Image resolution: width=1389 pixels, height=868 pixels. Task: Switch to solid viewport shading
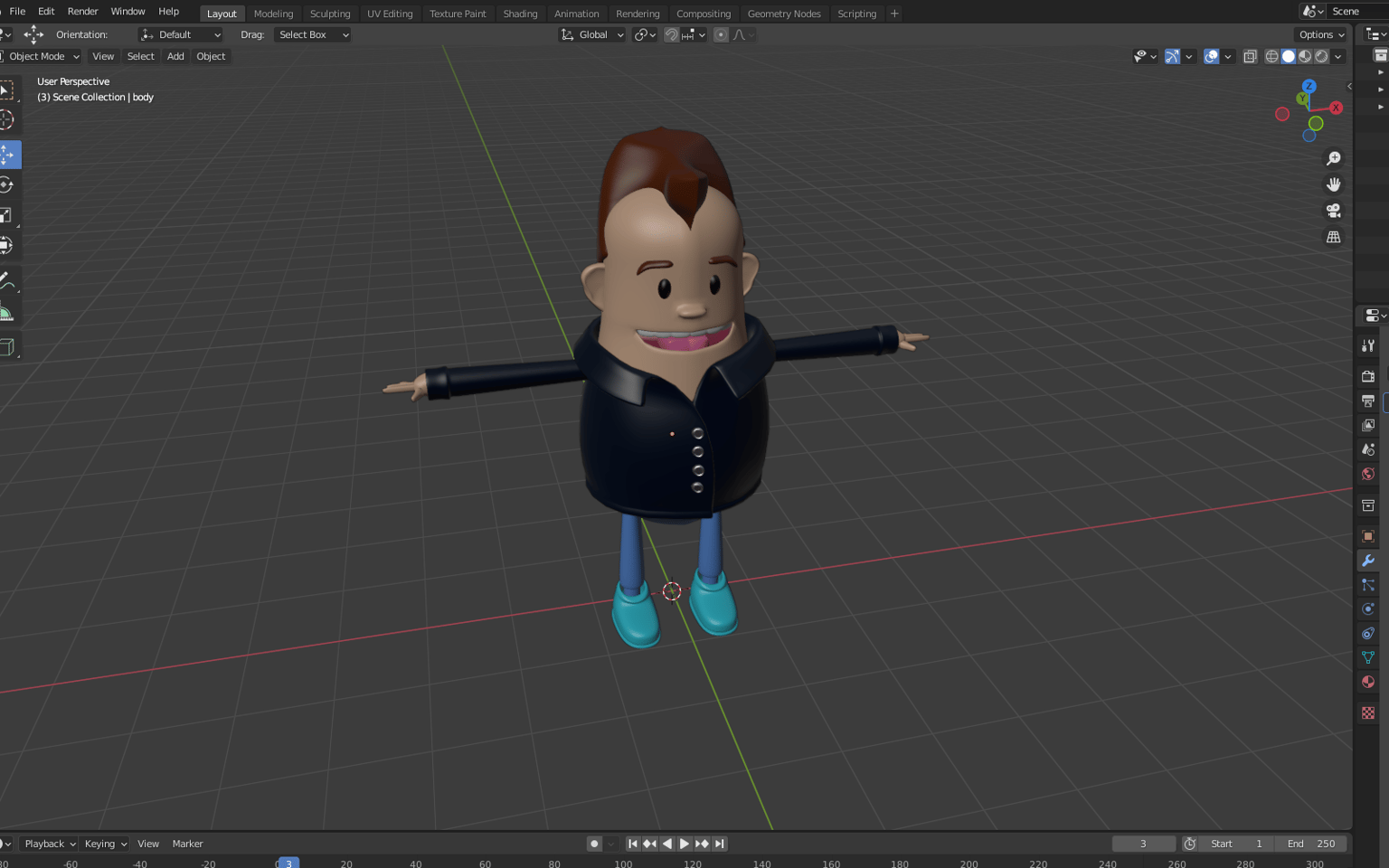coord(1289,56)
